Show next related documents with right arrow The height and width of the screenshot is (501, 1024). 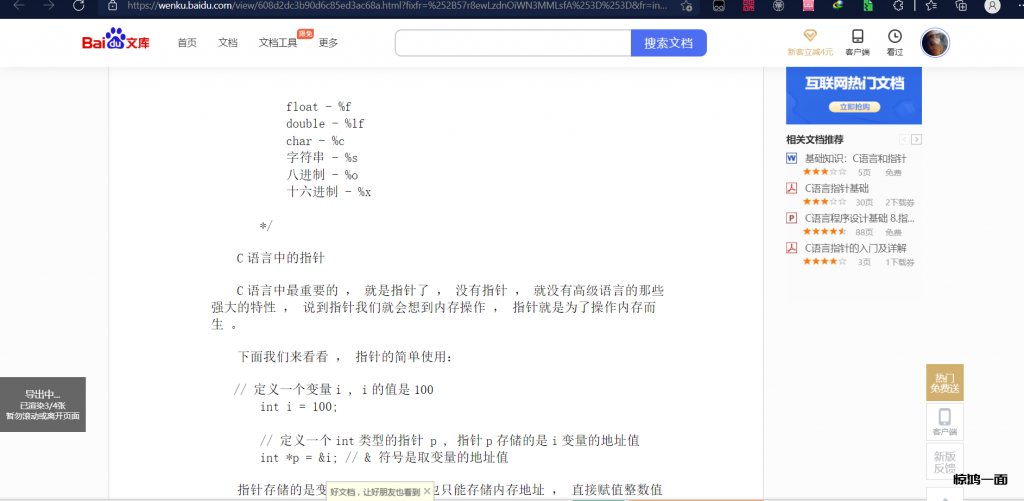pyautogui.click(x=916, y=139)
